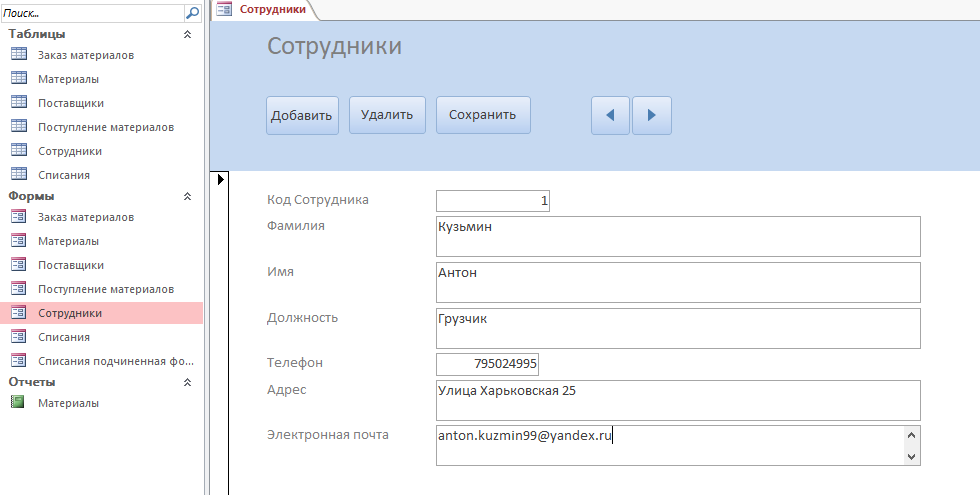This screenshot has width=980, height=495.
Task: Go to next record with right arrow button
Action: click(652, 115)
